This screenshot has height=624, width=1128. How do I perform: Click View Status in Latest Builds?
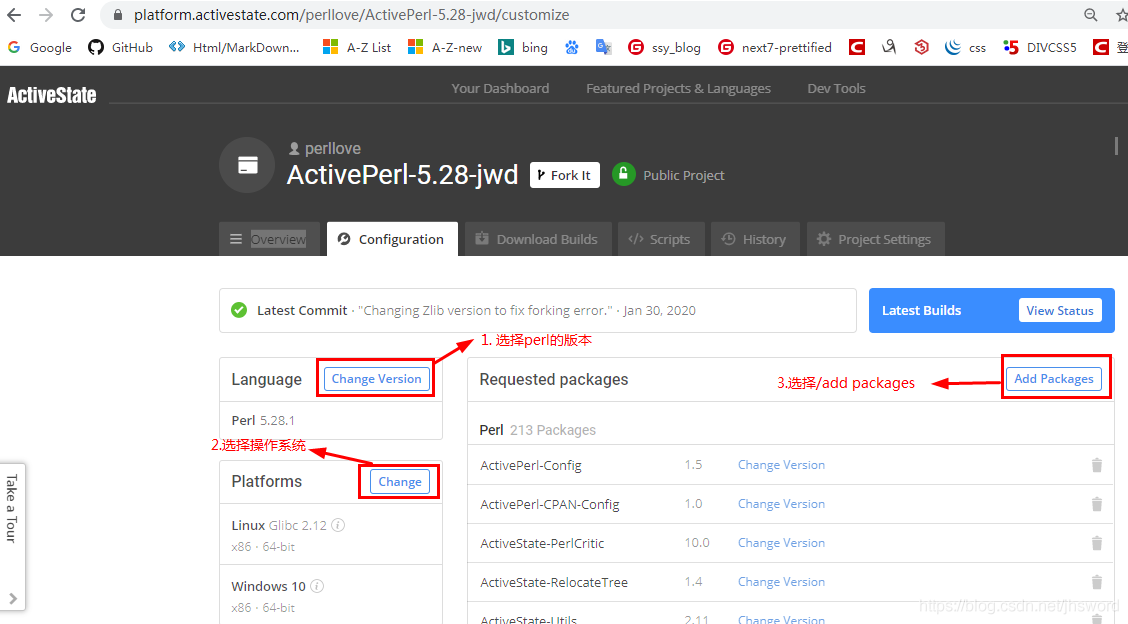(x=1060, y=310)
